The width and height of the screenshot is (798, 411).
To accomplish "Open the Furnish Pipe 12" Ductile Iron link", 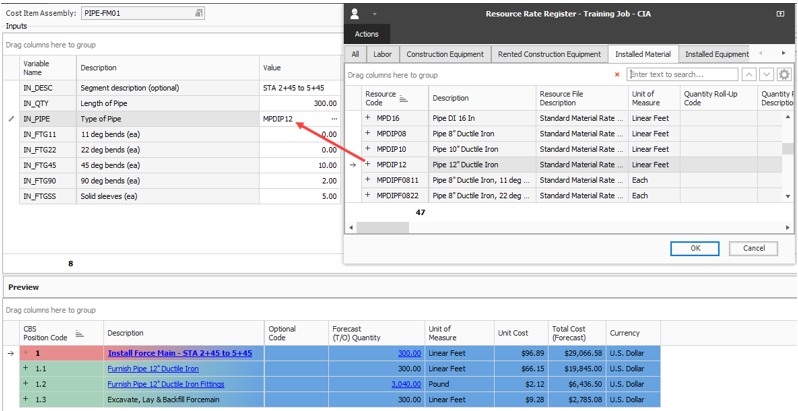I will pos(152,368).
